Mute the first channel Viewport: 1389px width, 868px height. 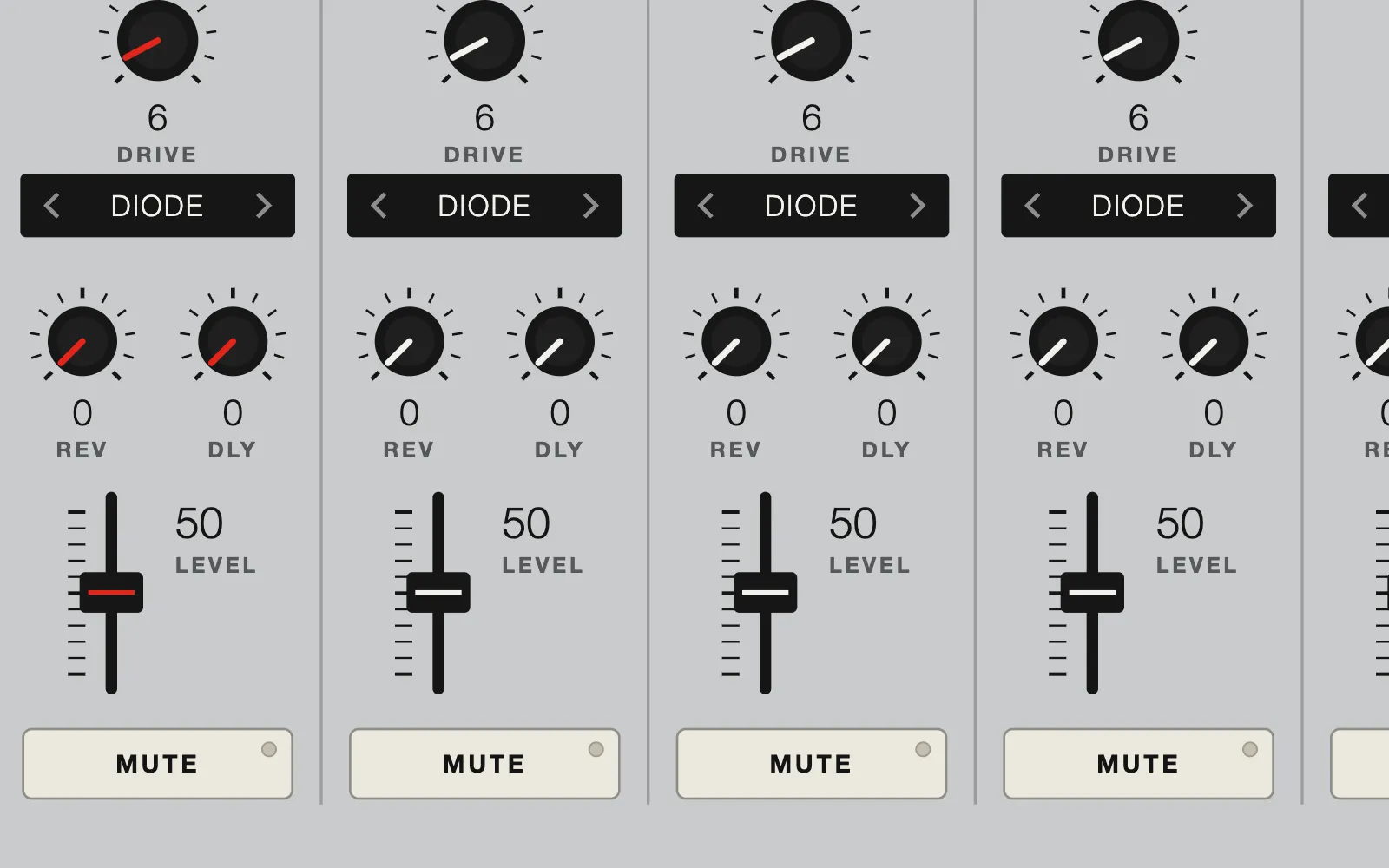click(157, 764)
